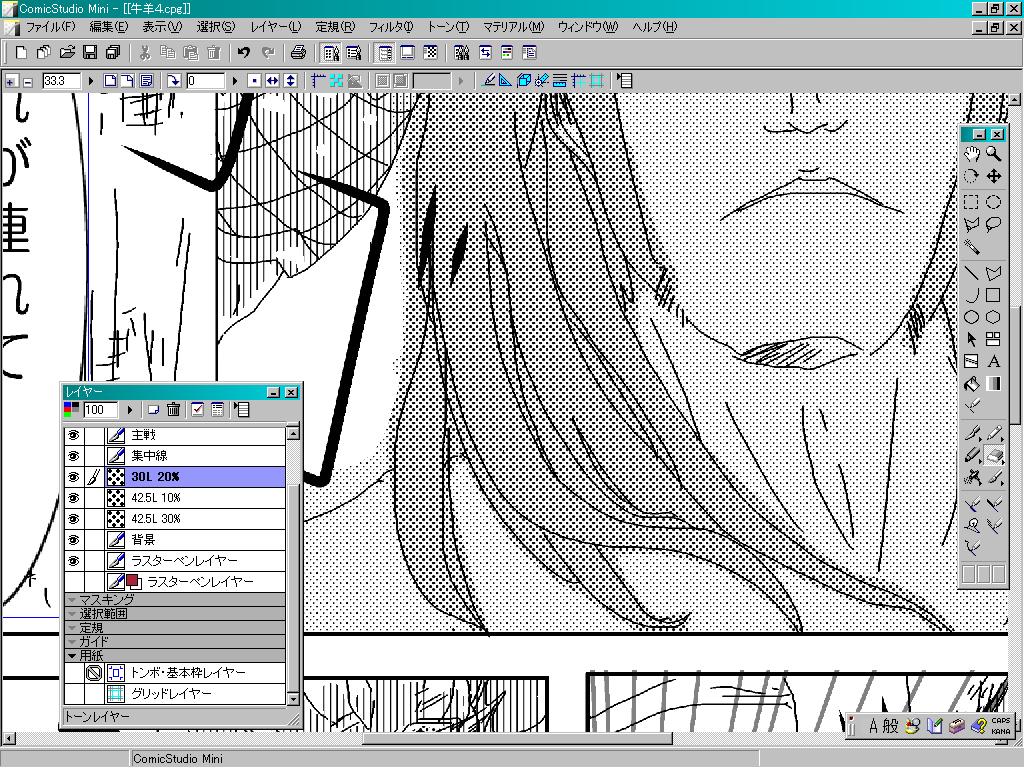This screenshot has width=1024, height=768.
Task: Click the Print icon in toolbar
Action: [x=298, y=52]
